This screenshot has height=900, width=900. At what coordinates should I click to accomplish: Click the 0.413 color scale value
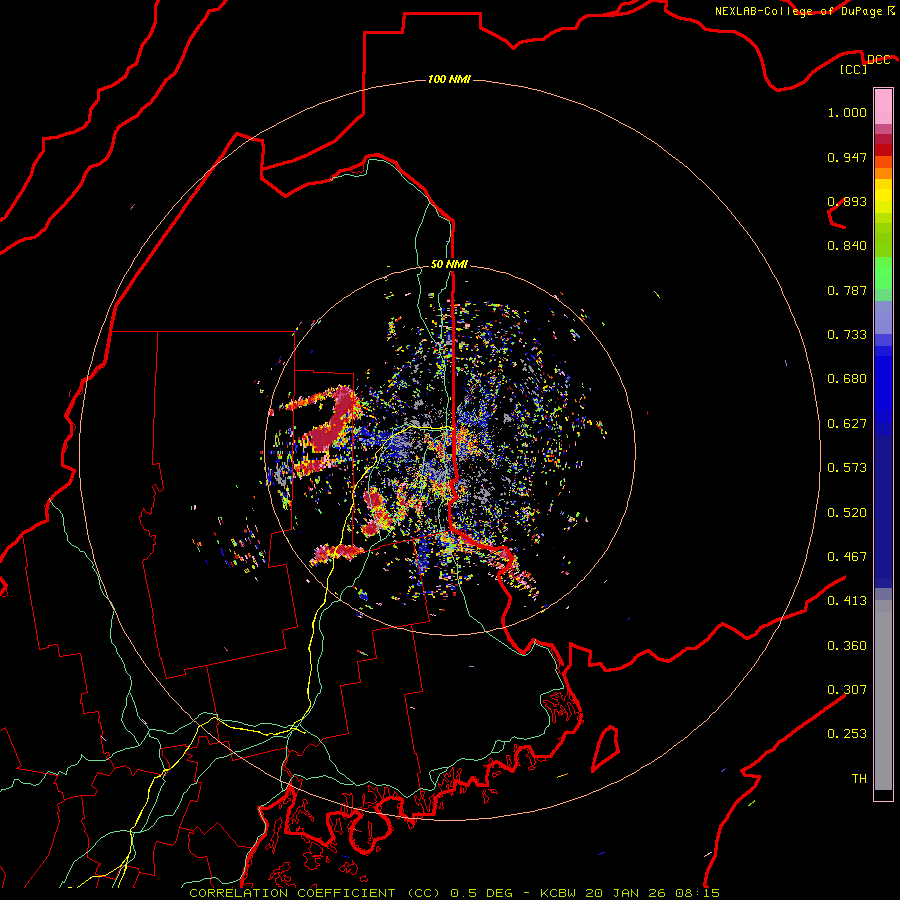pyautogui.click(x=847, y=601)
